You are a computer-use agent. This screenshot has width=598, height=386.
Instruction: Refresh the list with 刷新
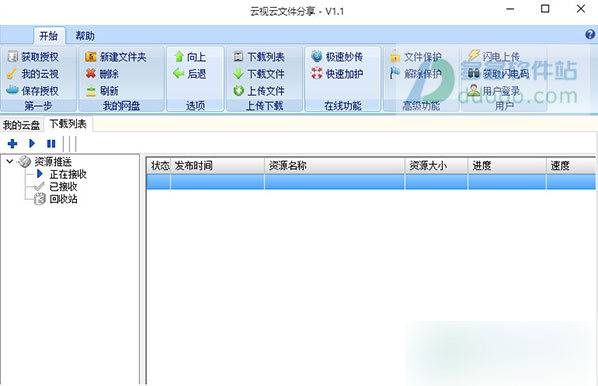[102, 91]
